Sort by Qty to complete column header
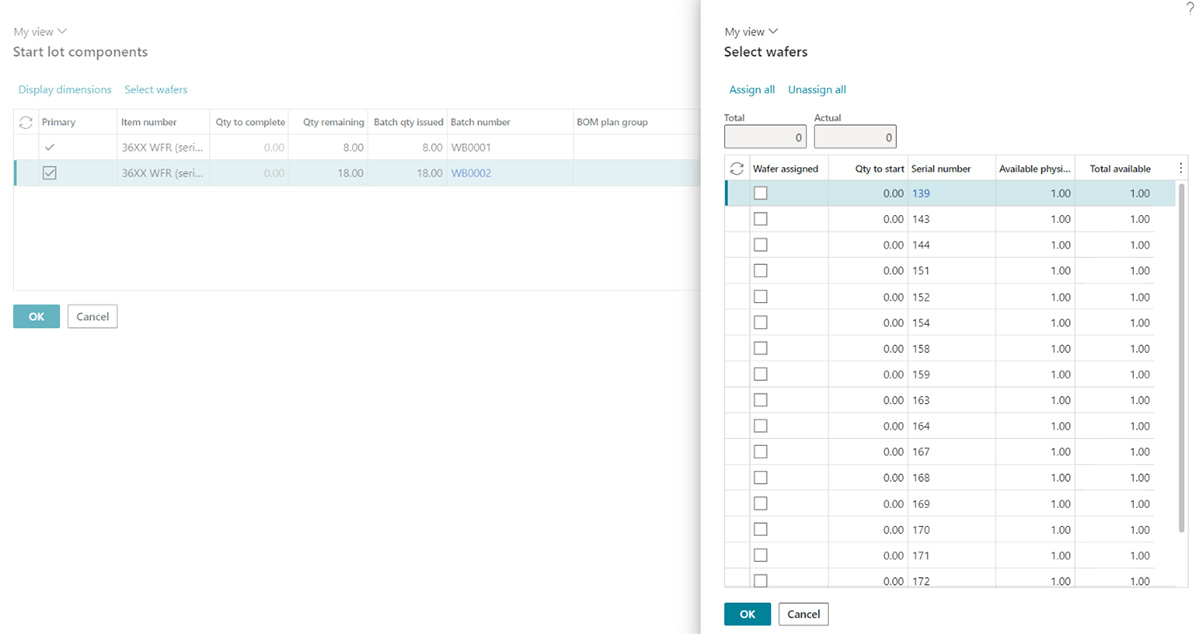 tap(251, 122)
